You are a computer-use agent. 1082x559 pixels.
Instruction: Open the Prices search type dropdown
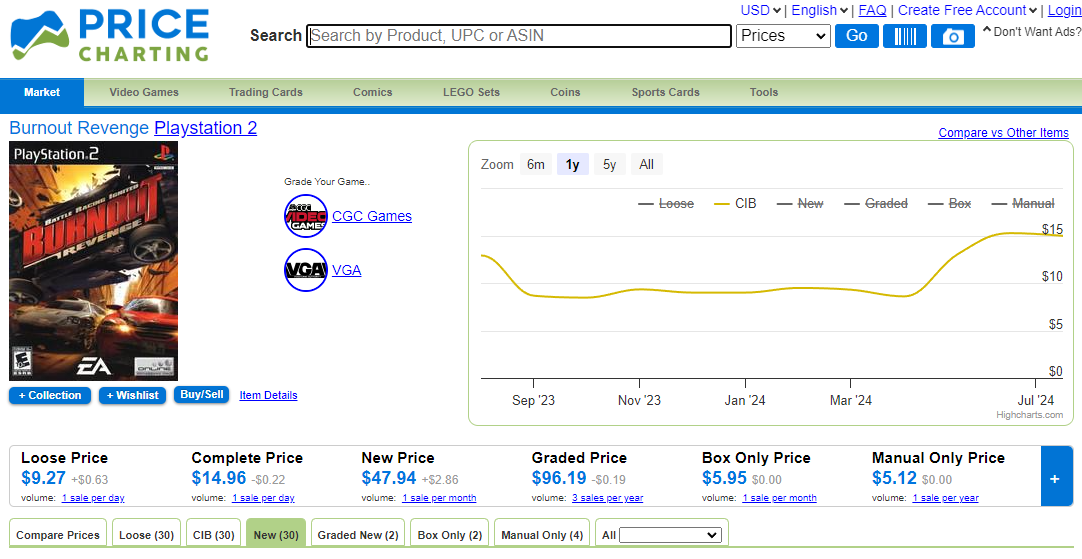tap(783, 36)
